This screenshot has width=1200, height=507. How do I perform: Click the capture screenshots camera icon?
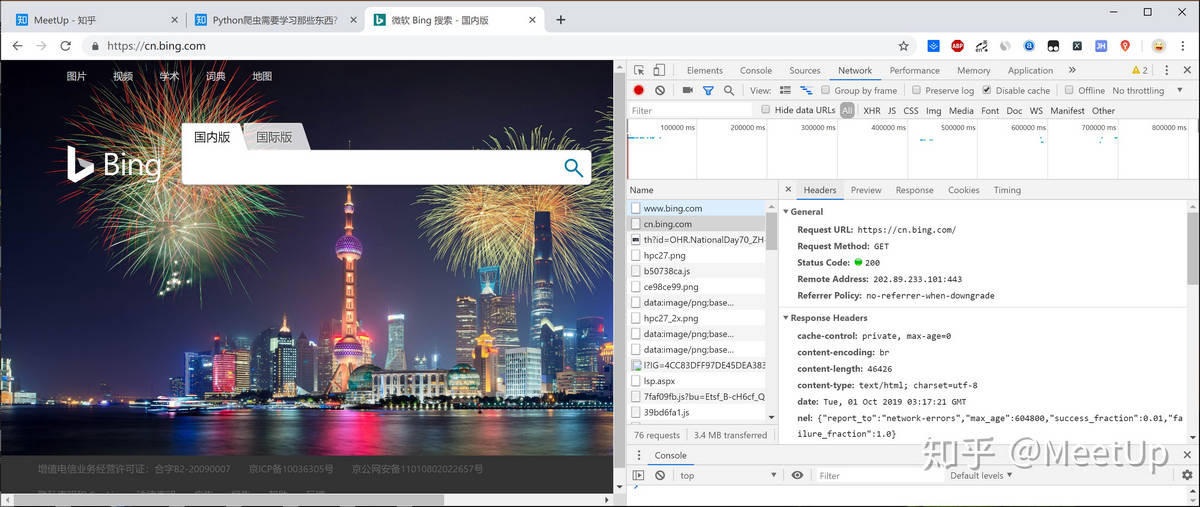(x=688, y=90)
